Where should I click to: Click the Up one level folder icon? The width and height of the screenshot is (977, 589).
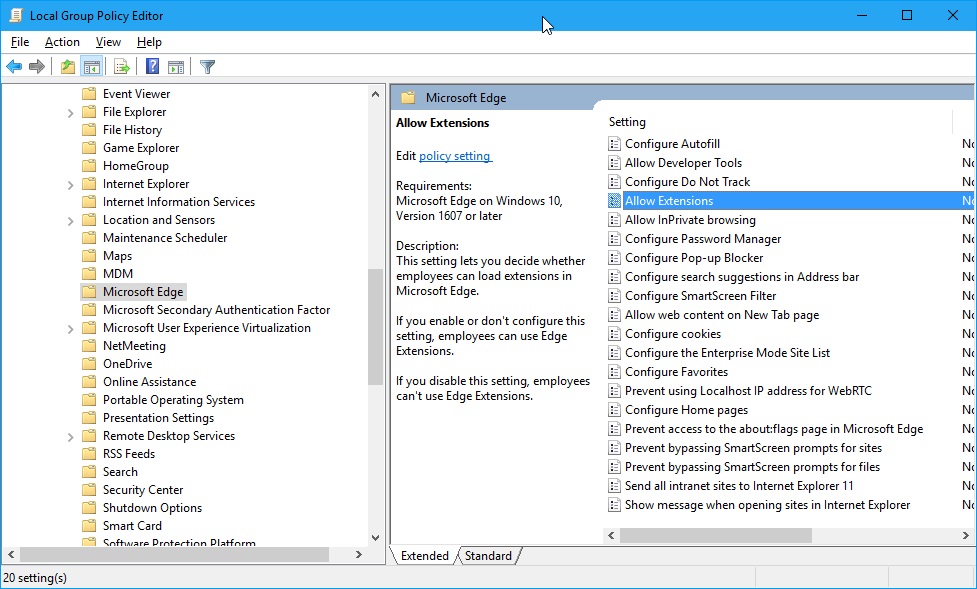pos(68,66)
